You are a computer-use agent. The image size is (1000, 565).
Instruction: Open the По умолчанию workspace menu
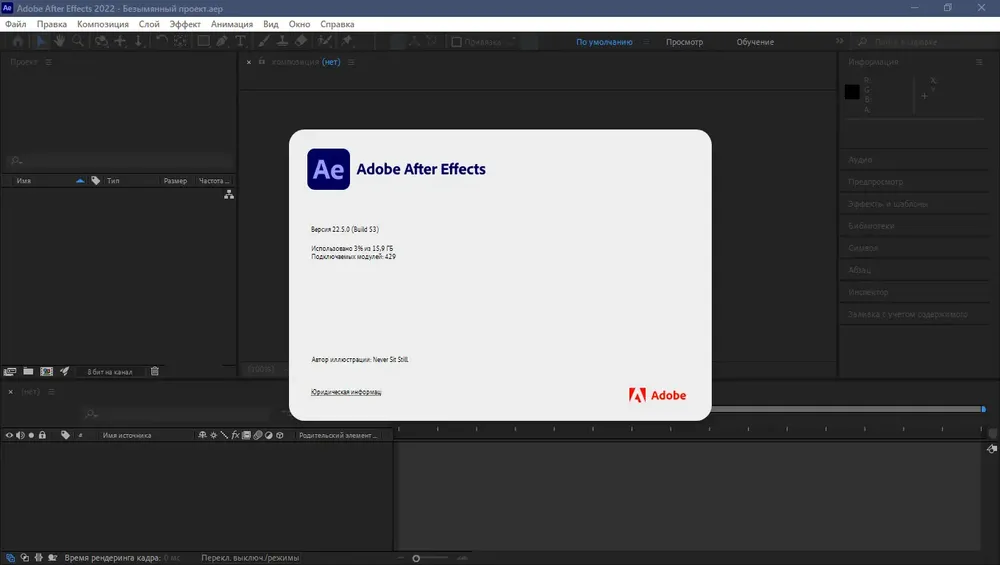point(646,41)
